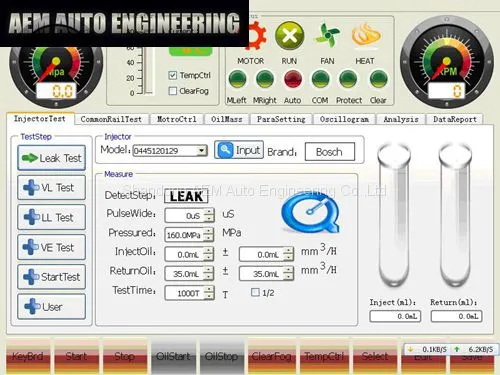
Task: Adjust the TestTime spinner arrows
Action: [209, 293]
